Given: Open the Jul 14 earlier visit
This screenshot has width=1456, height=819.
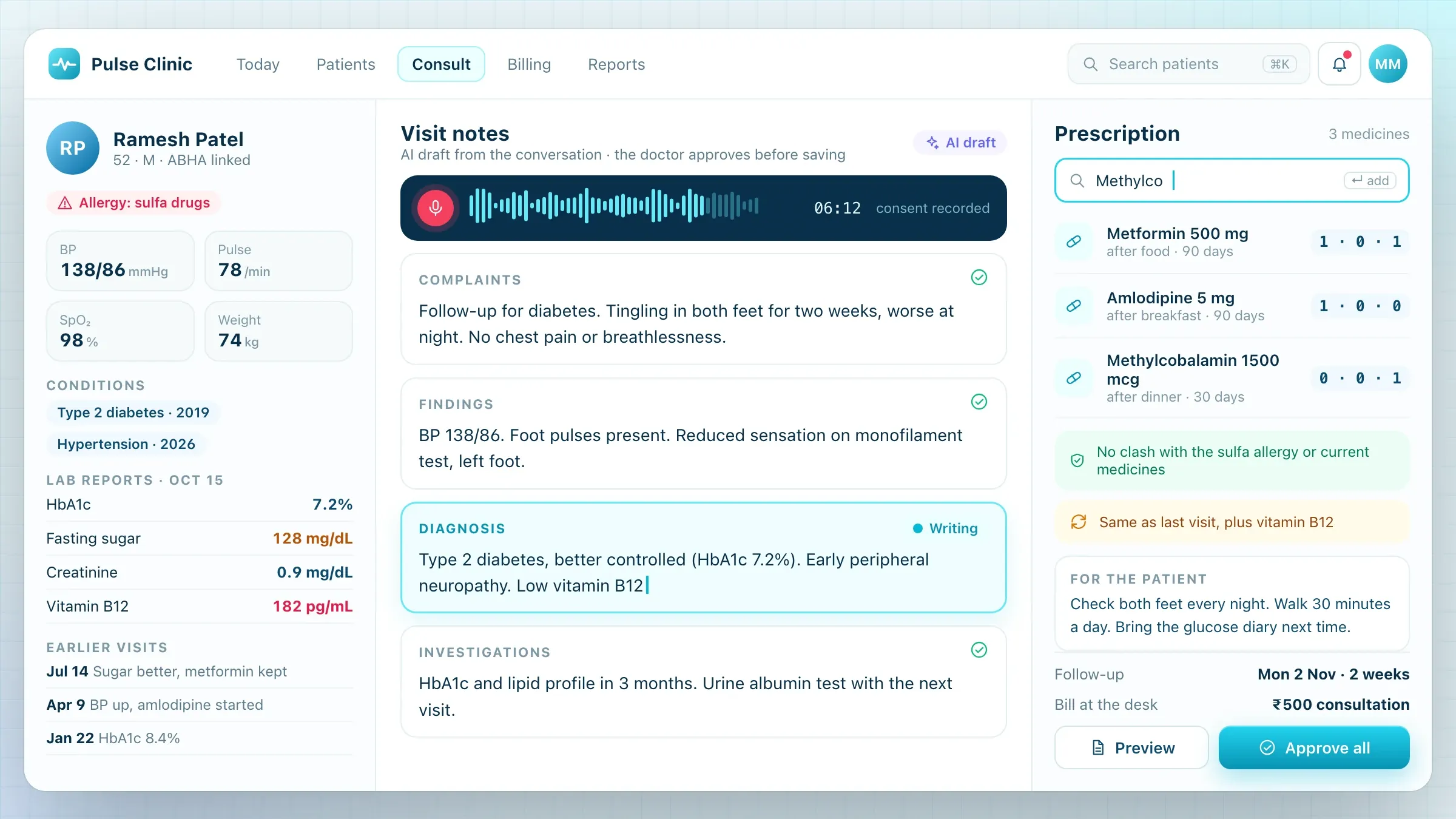Looking at the screenshot, I should click(x=200, y=672).
